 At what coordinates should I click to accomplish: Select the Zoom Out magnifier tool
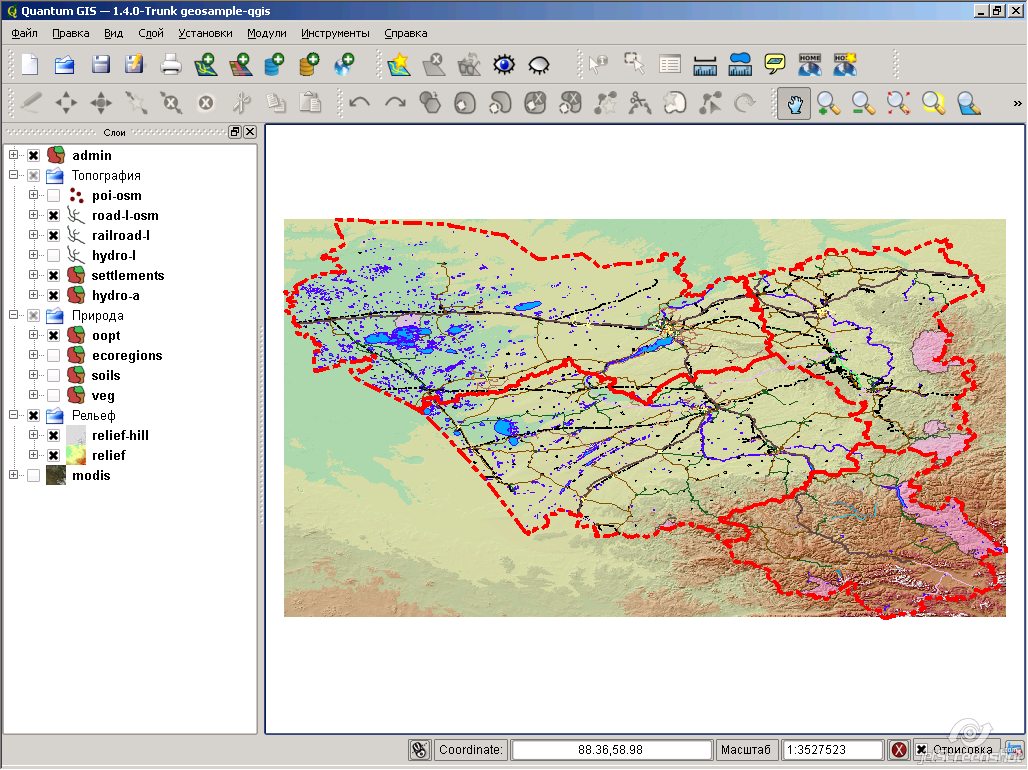coord(863,103)
